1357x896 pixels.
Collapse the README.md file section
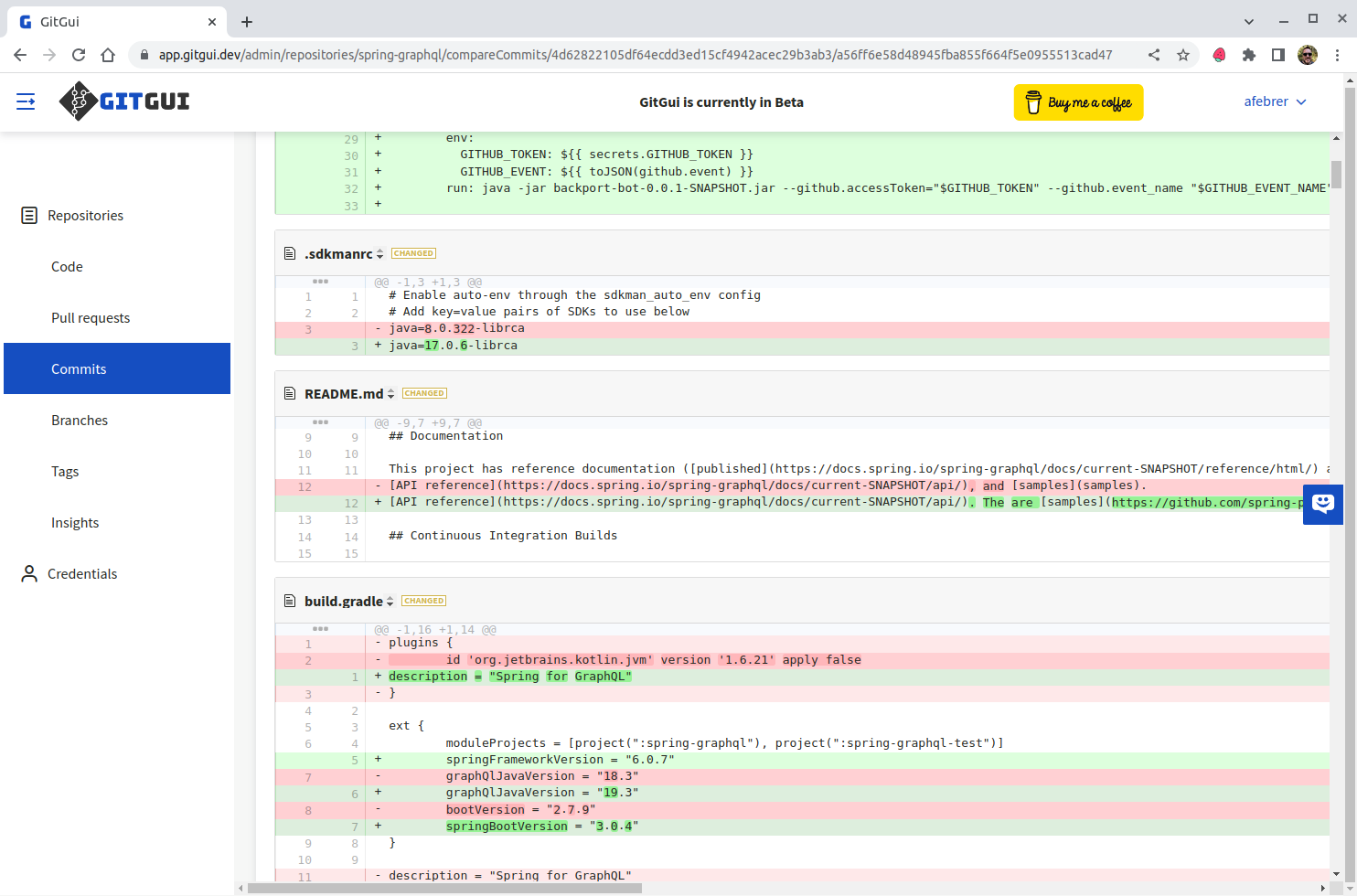[x=390, y=394]
